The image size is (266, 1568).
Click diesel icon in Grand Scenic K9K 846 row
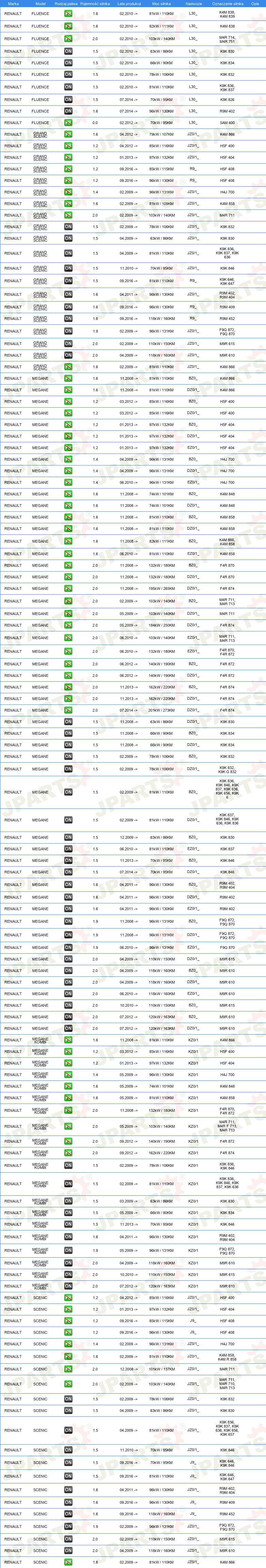[68, 269]
